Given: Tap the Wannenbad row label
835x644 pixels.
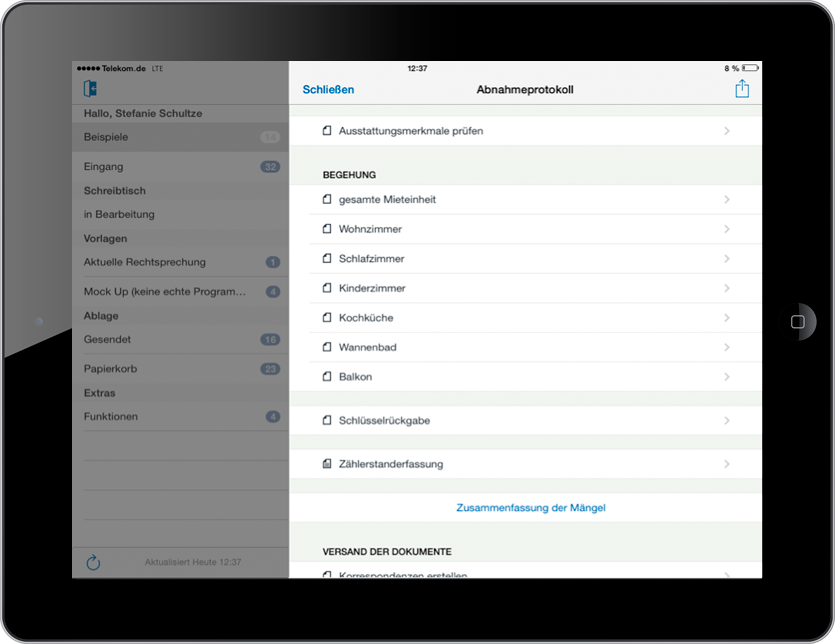Looking at the screenshot, I should tap(367, 347).
